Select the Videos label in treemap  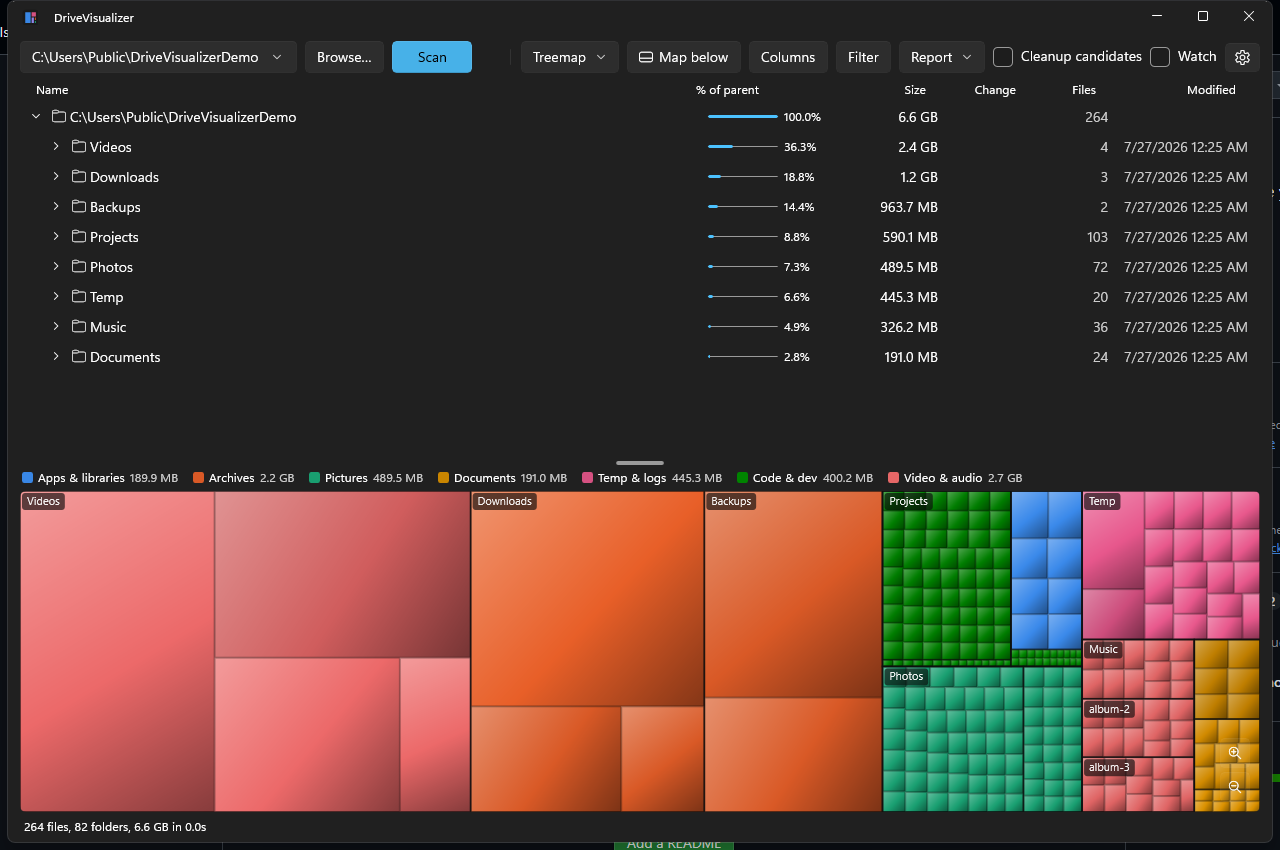43,501
